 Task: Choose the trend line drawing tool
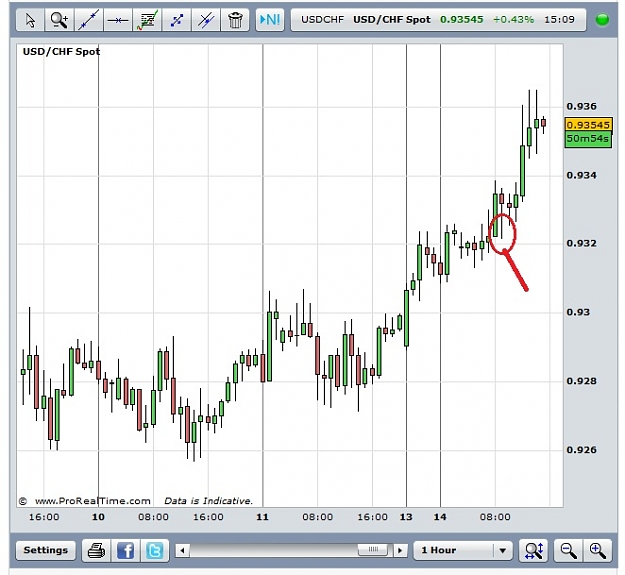[x=88, y=20]
